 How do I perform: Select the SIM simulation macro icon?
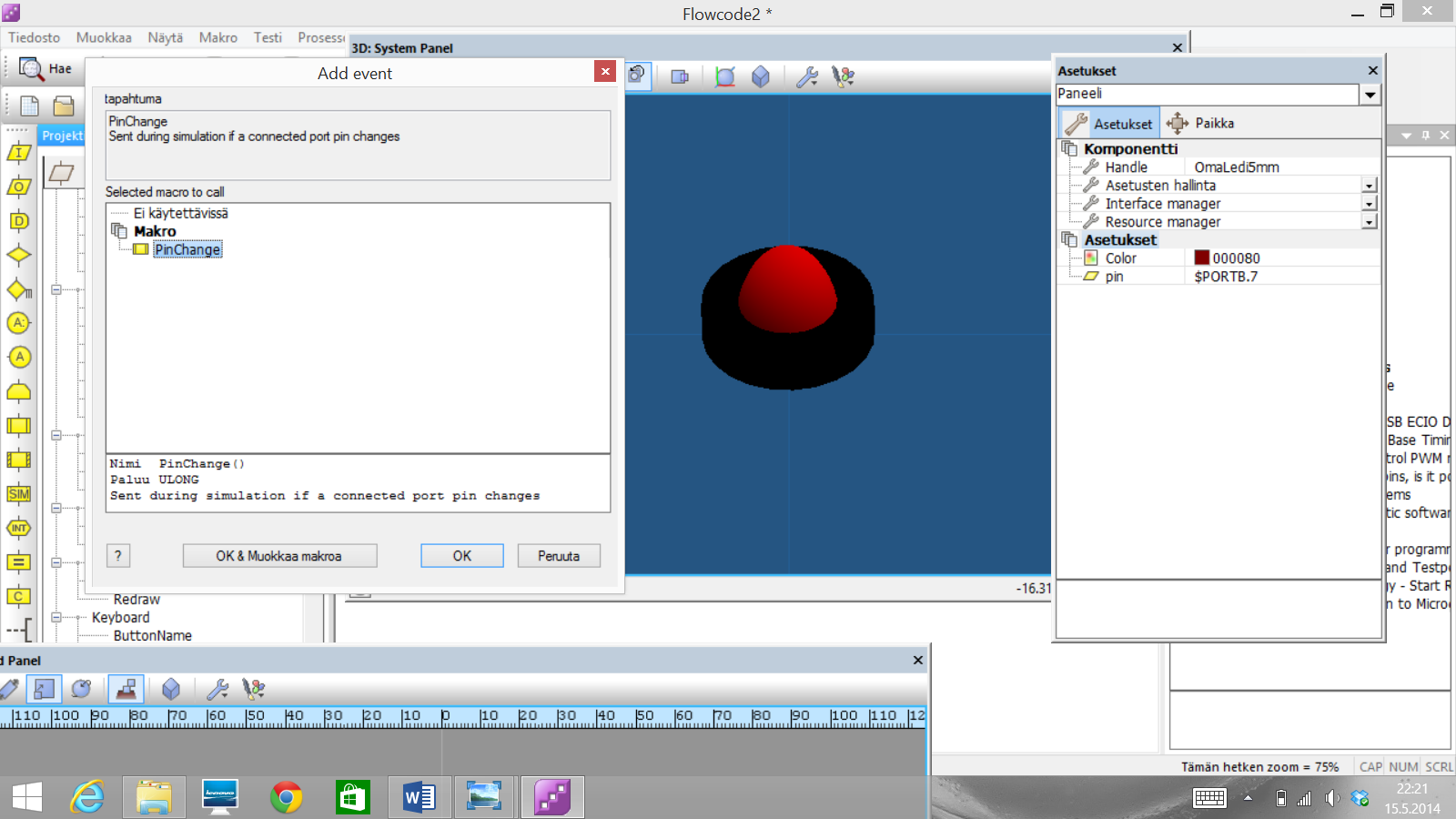click(x=19, y=494)
